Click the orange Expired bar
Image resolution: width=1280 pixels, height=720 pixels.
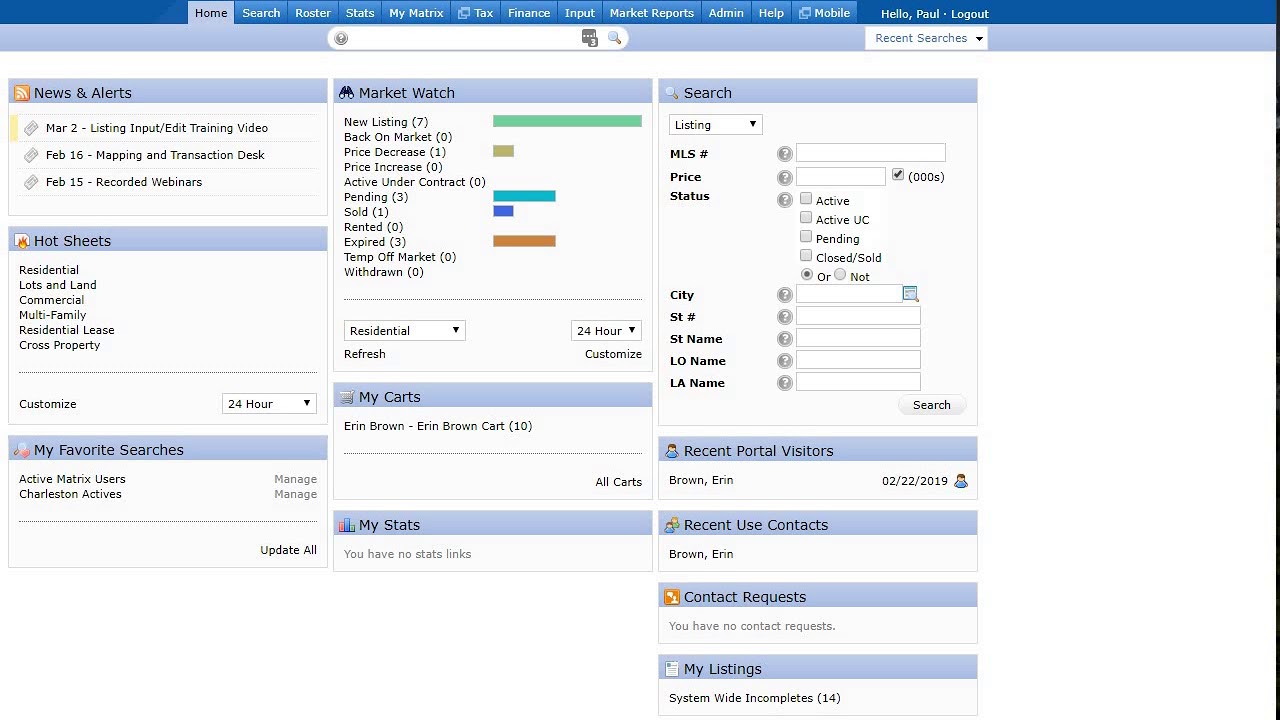click(x=524, y=241)
